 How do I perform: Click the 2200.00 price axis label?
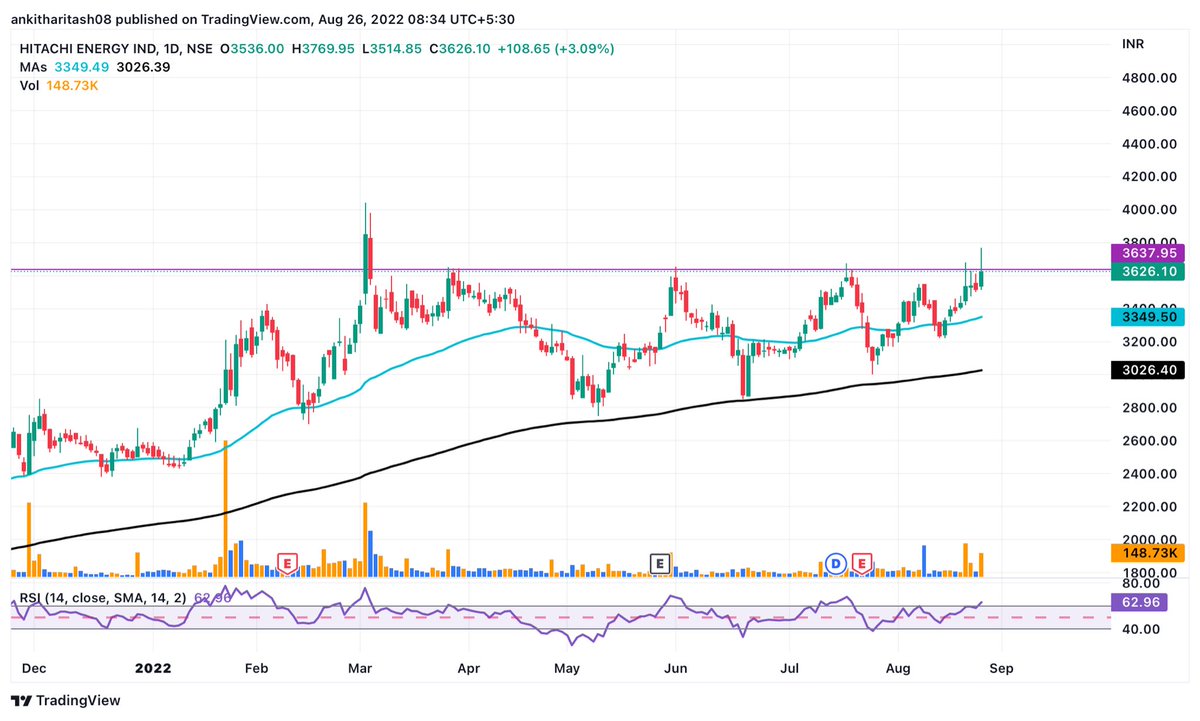[x=1151, y=507]
